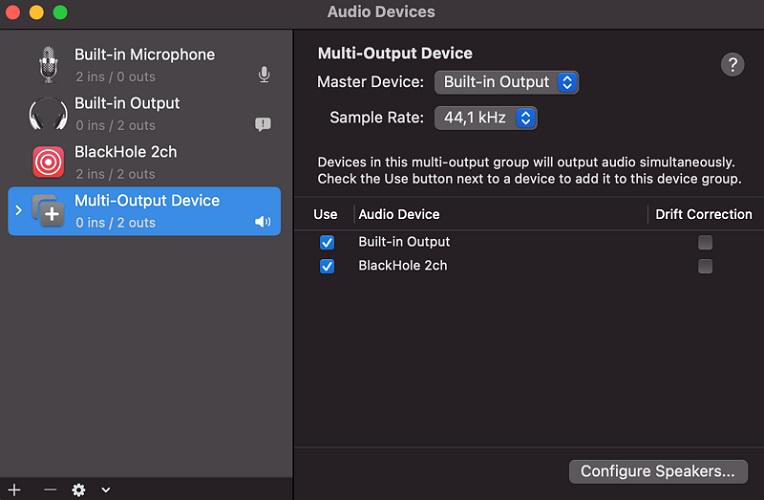This screenshot has width=764, height=500.
Task: Open help with the question mark button
Action: click(732, 64)
